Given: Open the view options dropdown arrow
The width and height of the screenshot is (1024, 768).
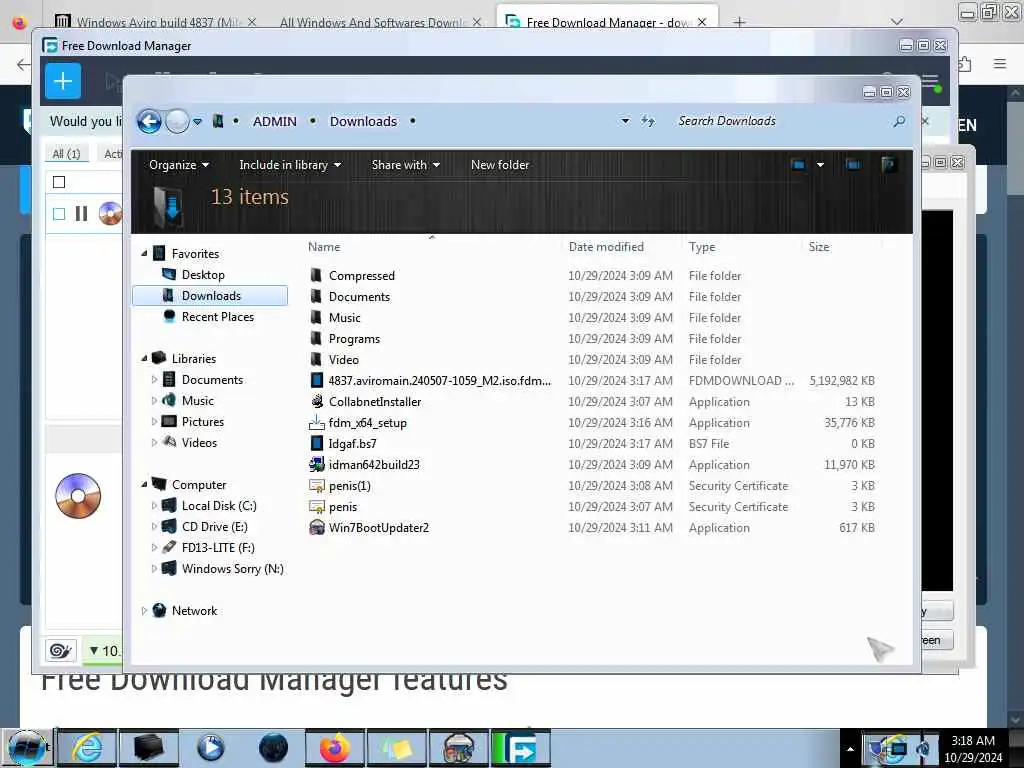Looking at the screenshot, I should (820, 165).
